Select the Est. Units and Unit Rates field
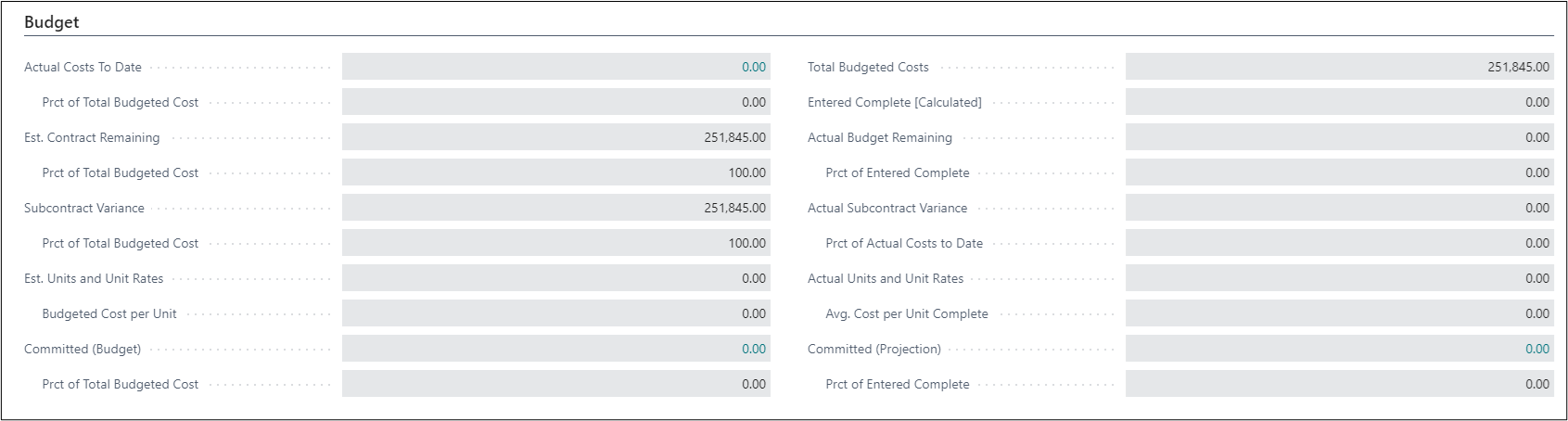Viewport: 1568px width, 421px height. point(555,278)
